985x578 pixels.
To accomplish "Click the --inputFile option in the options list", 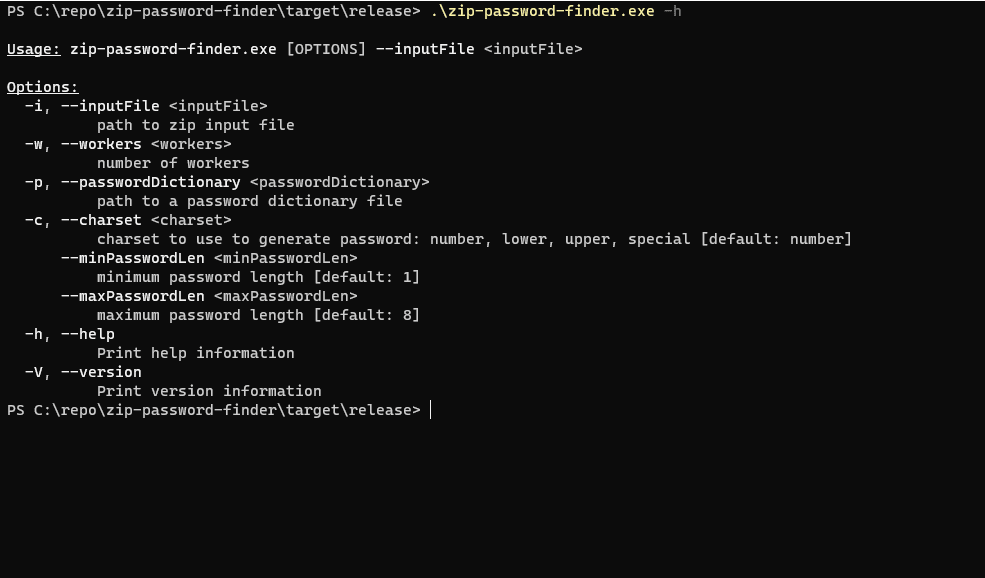I will (110, 106).
